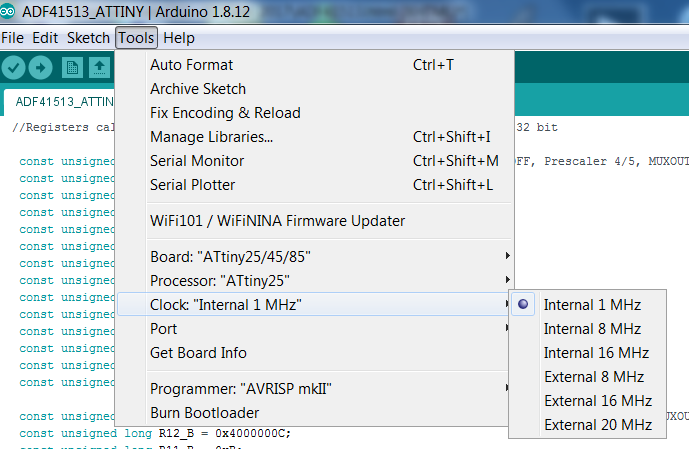Click the 32 bit comment text

pos(537,127)
